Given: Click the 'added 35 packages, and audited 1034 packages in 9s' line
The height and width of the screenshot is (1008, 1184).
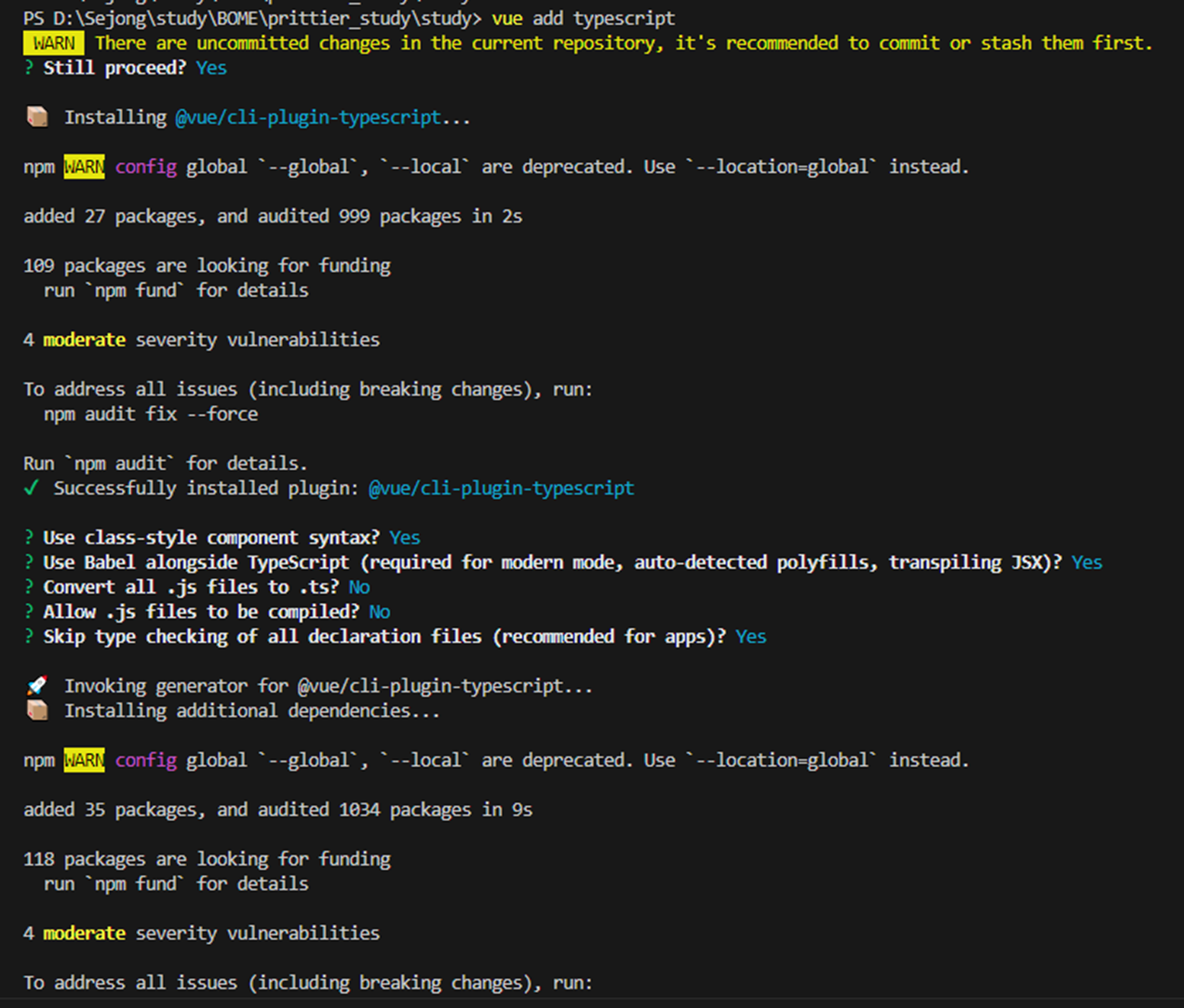Looking at the screenshot, I should tap(278, 810).
